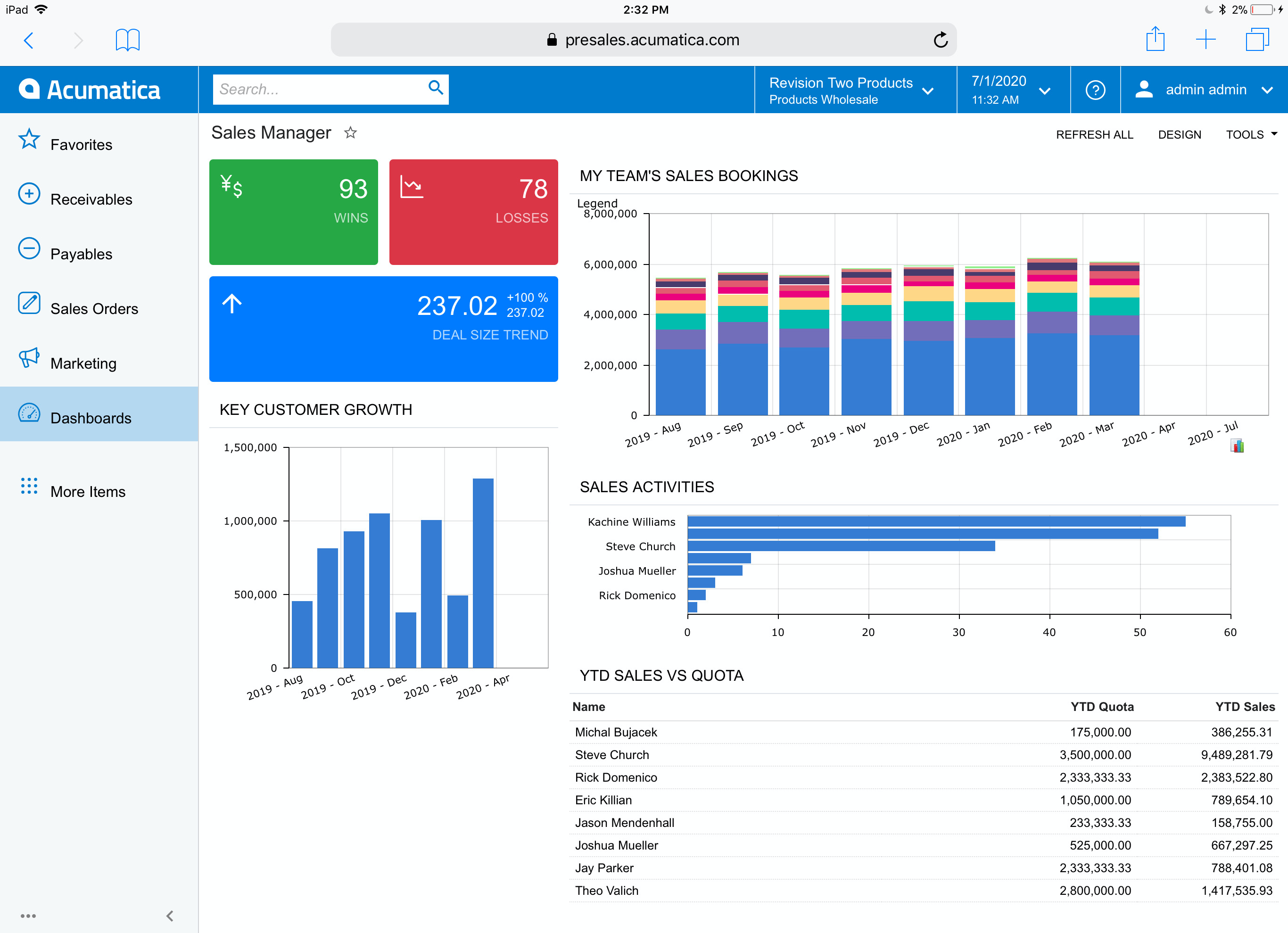Collapse the left navigation sidebar arrow
1288x933 pixels.
(169, 916)
